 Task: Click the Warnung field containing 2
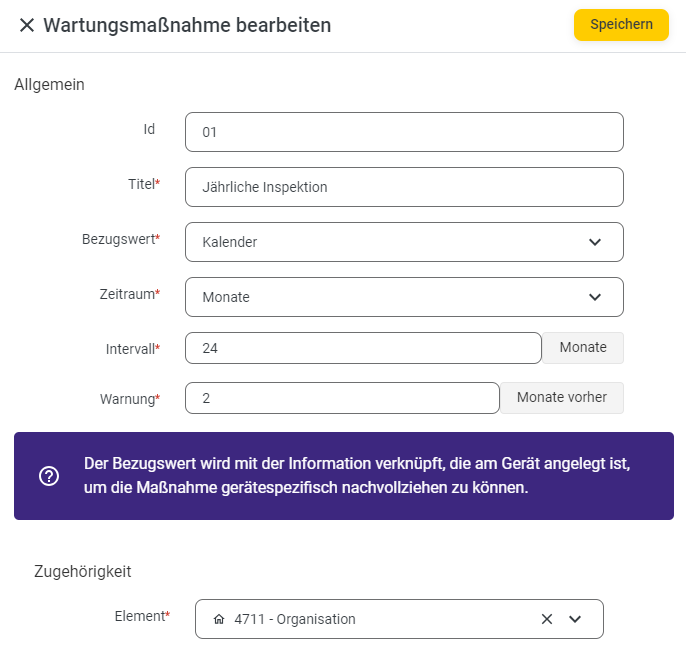point(342,398)
